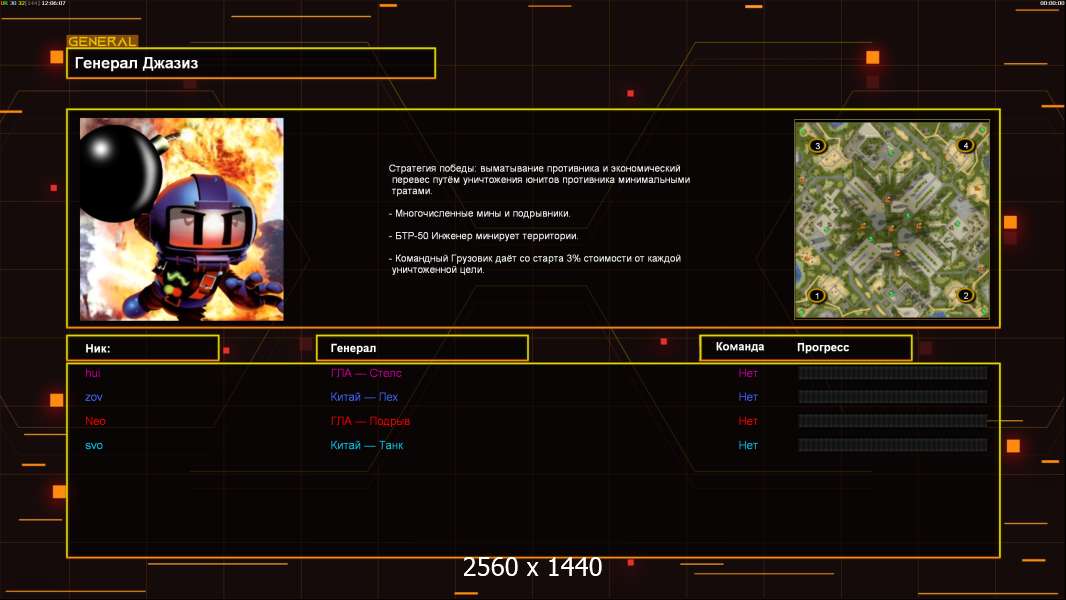The height and width of the screenshot is (600, 1066).
Task: Open general 'ГЛА — Стелс' for hui
Action: click(366, 373)
